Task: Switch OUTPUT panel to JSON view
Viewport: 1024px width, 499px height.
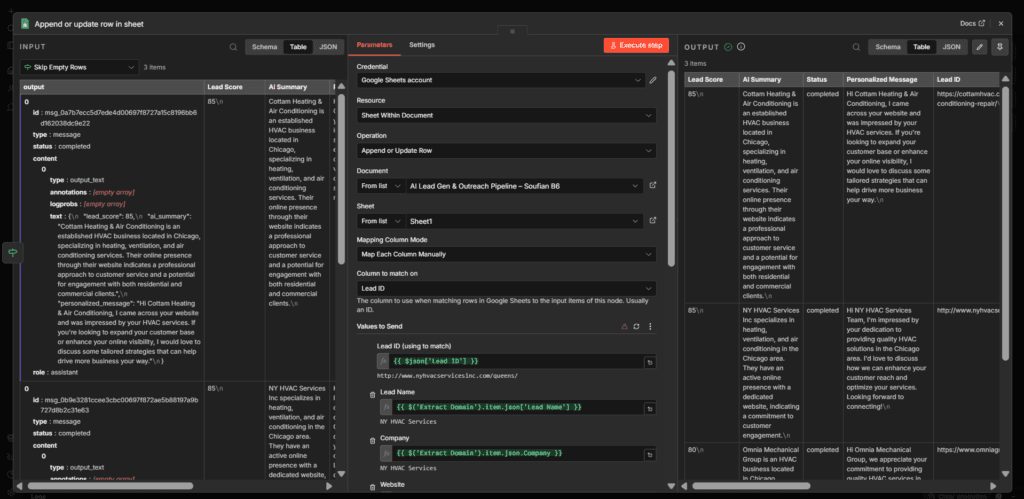Action: point(952,47)
